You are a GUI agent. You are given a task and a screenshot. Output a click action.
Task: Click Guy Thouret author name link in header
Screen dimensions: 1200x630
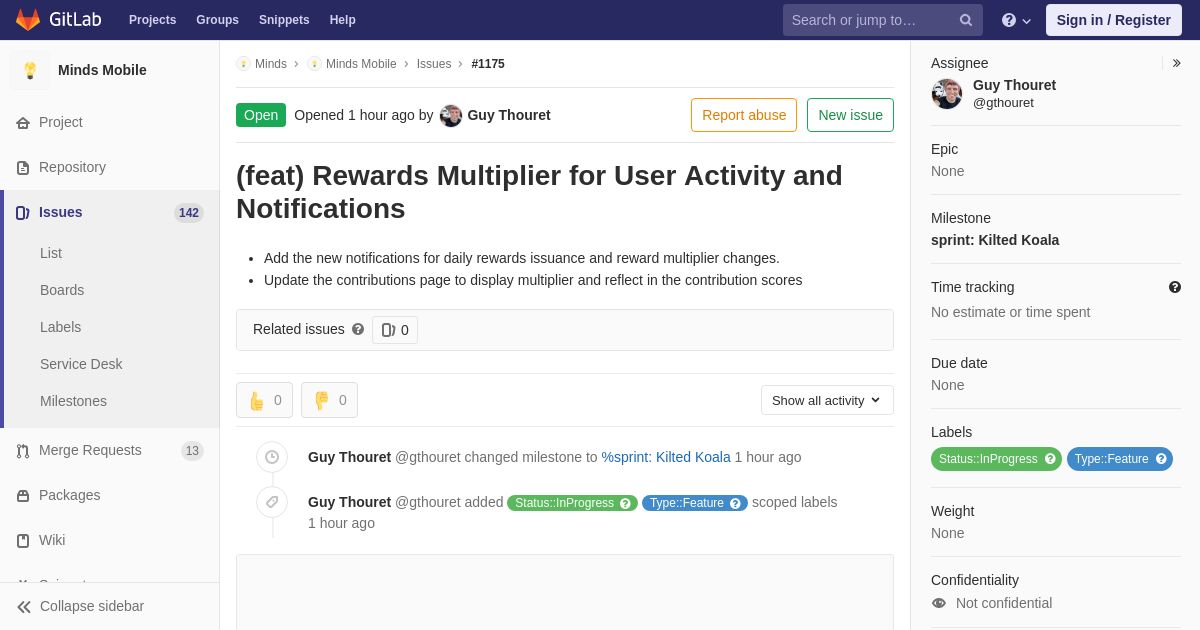click(509, 115)
